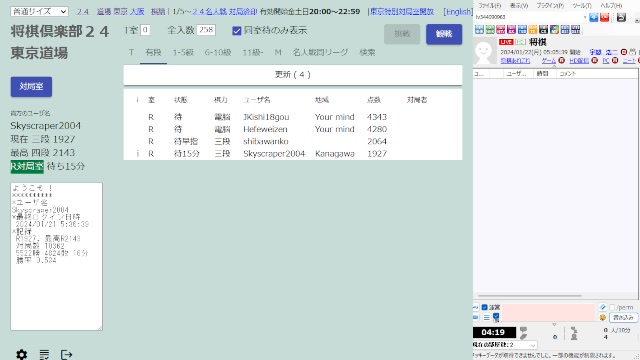The width and height of the screenshot is (640, 360).
Task: Toggle the checkbox left of comment box top
Action: coord(484,307)
